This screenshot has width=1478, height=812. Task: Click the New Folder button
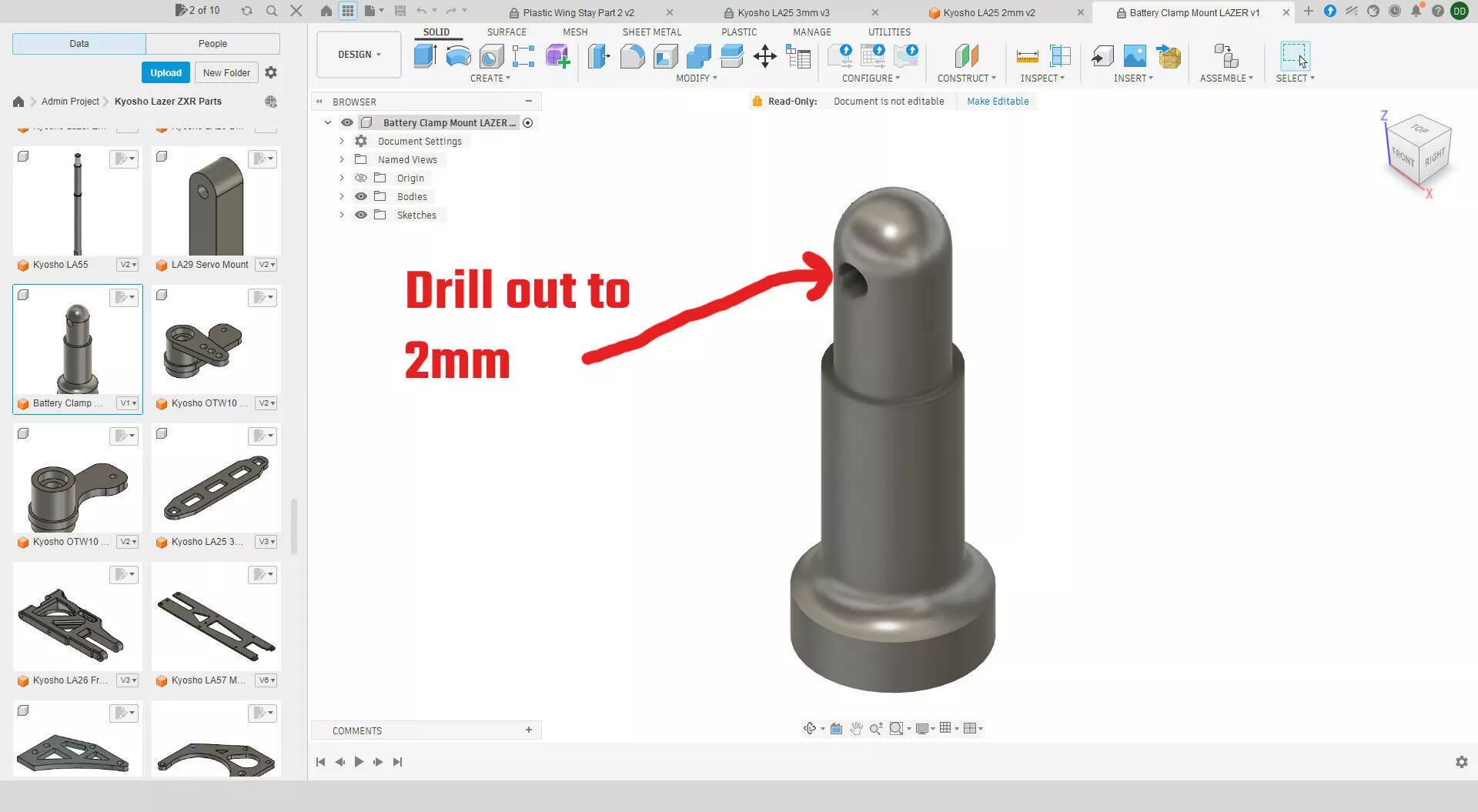[226, 72]
